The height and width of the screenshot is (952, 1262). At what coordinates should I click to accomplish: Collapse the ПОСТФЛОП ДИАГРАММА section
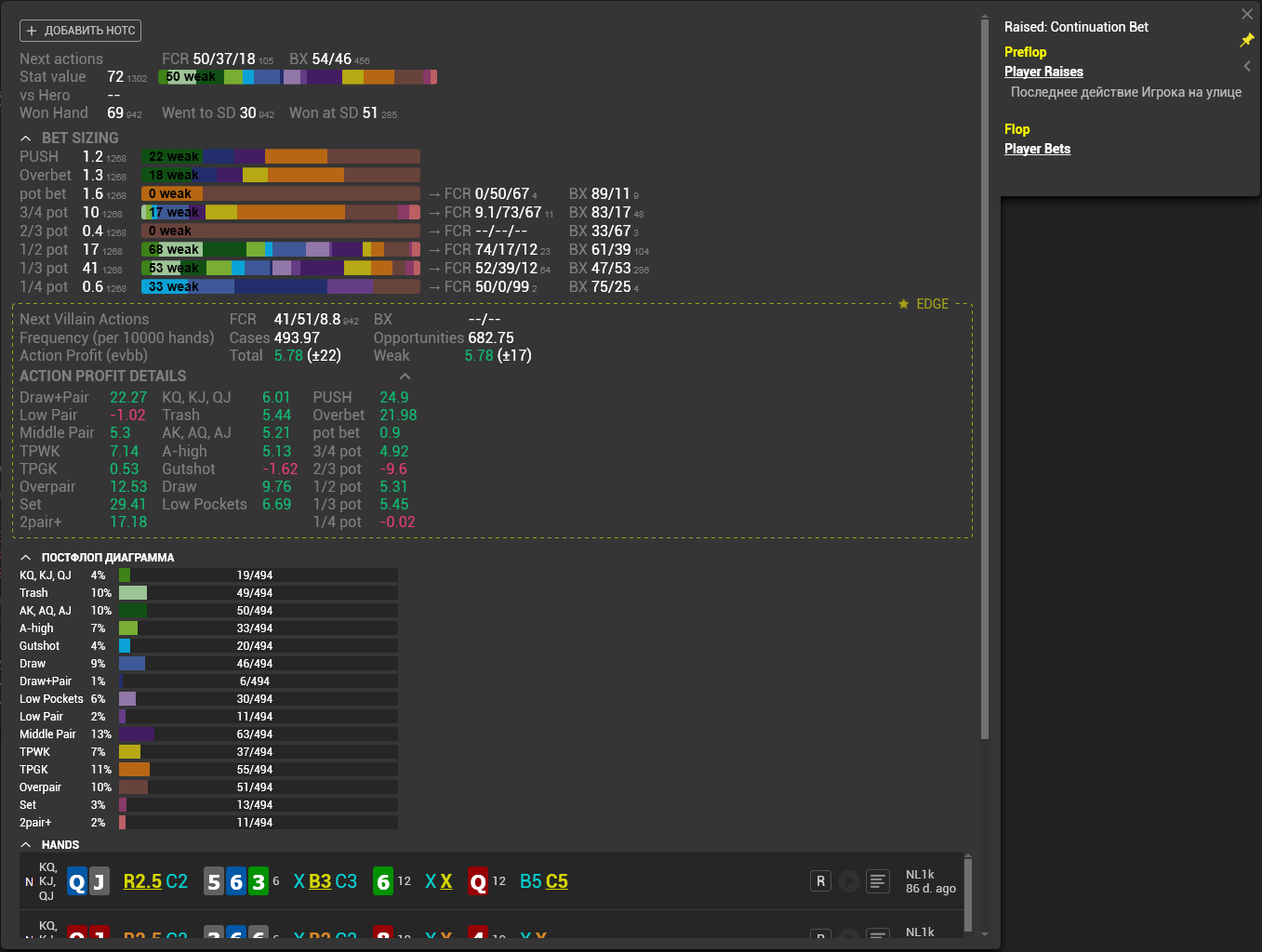26,558
